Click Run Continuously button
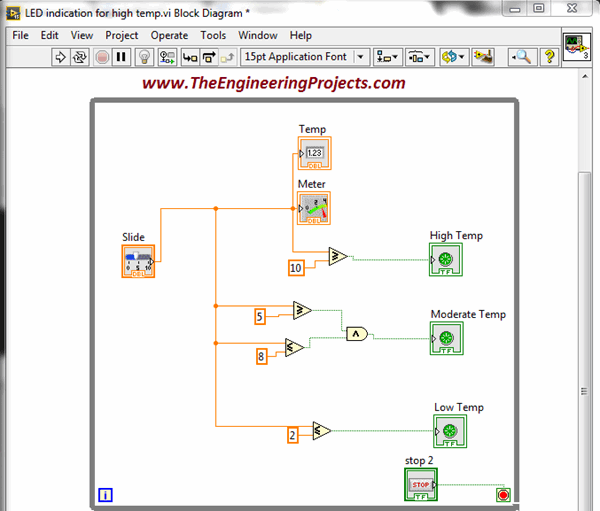Screen dimensions: 600x511 80,57
